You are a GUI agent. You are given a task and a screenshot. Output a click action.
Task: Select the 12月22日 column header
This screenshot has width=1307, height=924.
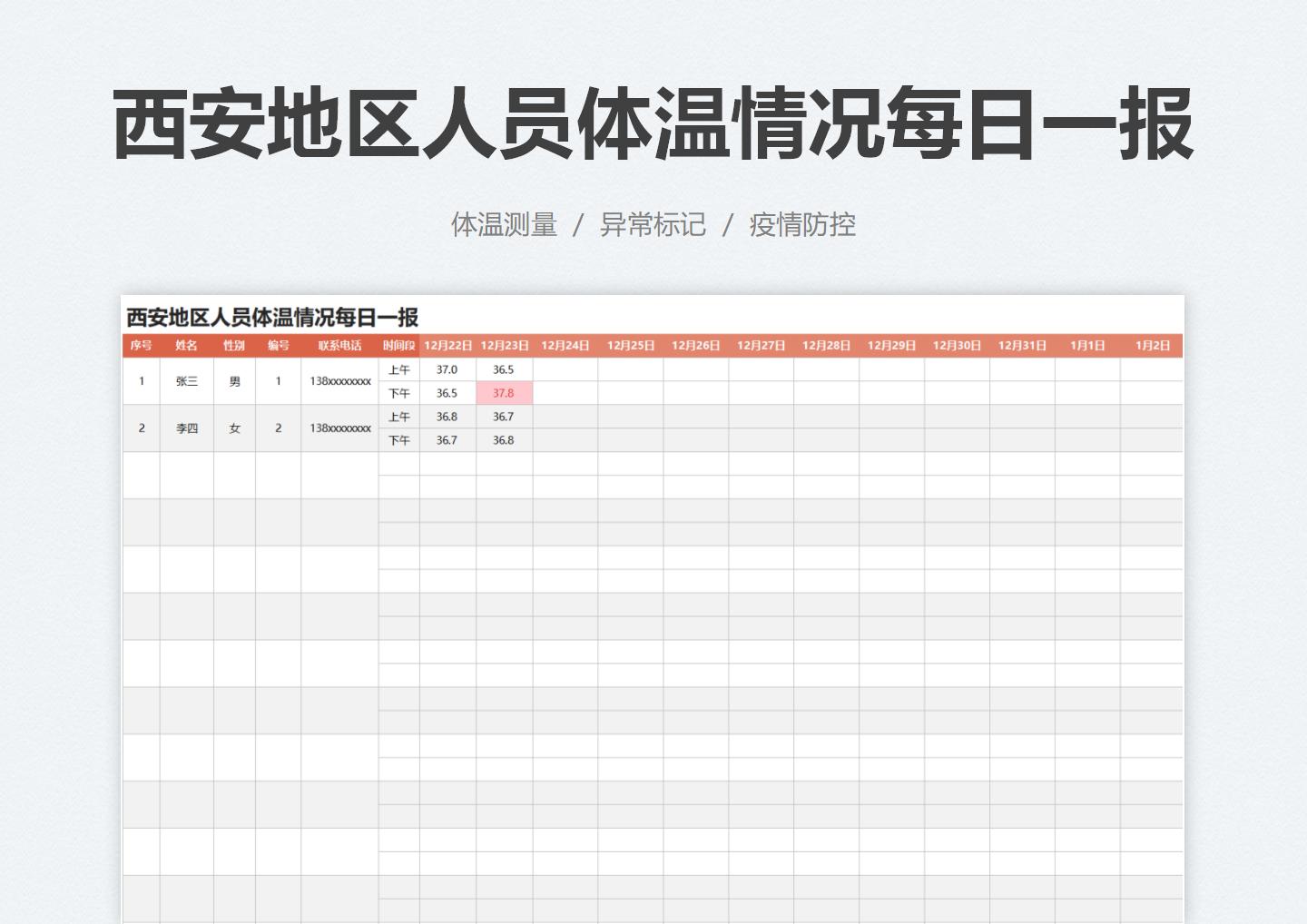pyautogui.click(x=448, y=345)
